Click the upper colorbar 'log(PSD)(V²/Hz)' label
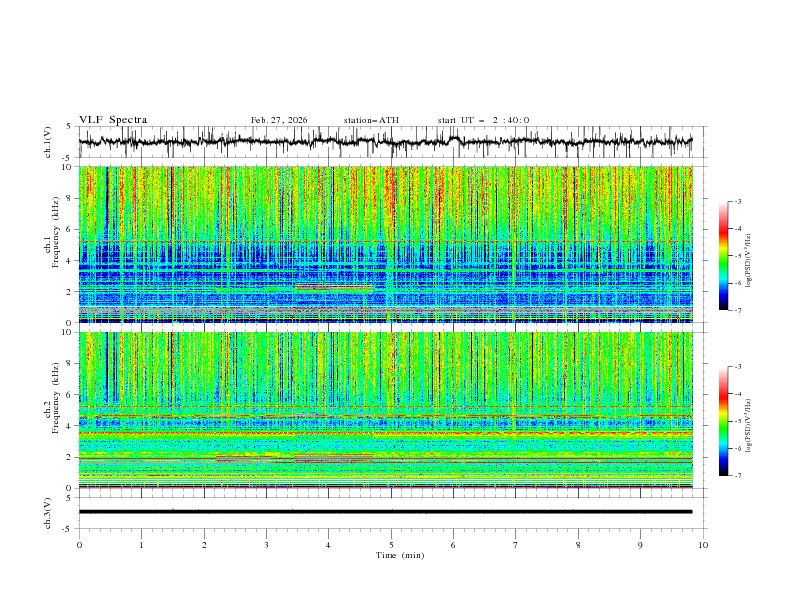 point(749,261)
